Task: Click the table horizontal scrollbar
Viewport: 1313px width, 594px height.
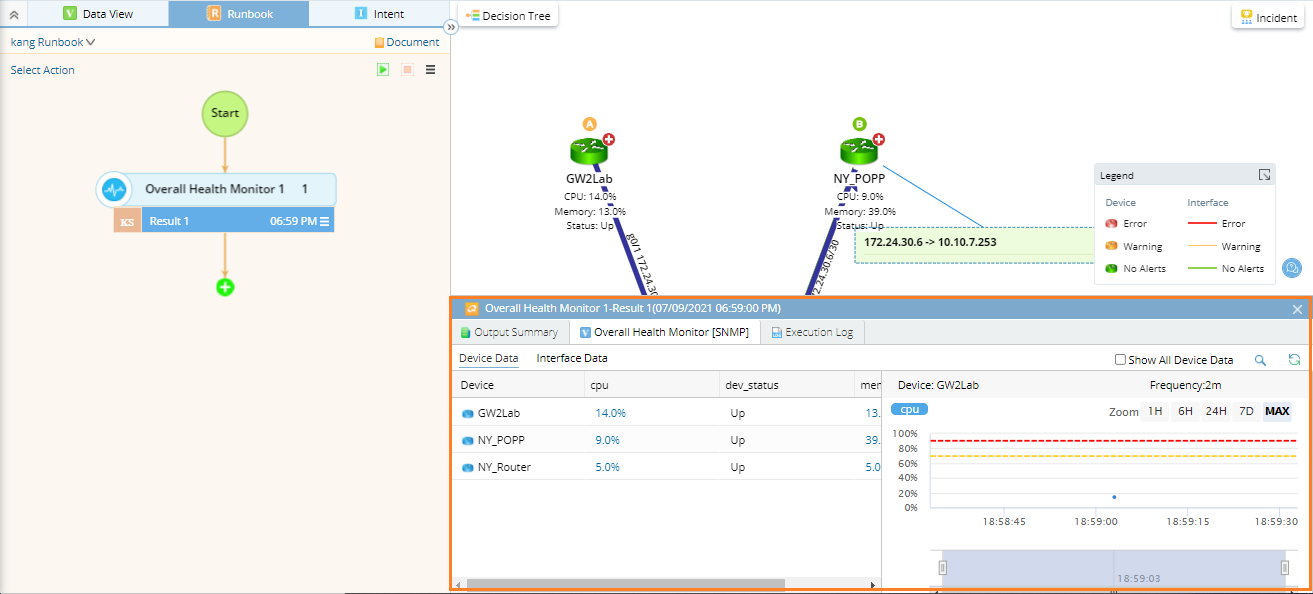Action: point(626,584)
